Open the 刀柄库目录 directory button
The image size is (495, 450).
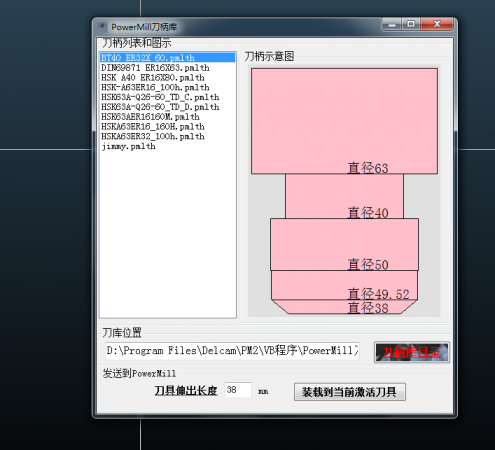point(412,352)
